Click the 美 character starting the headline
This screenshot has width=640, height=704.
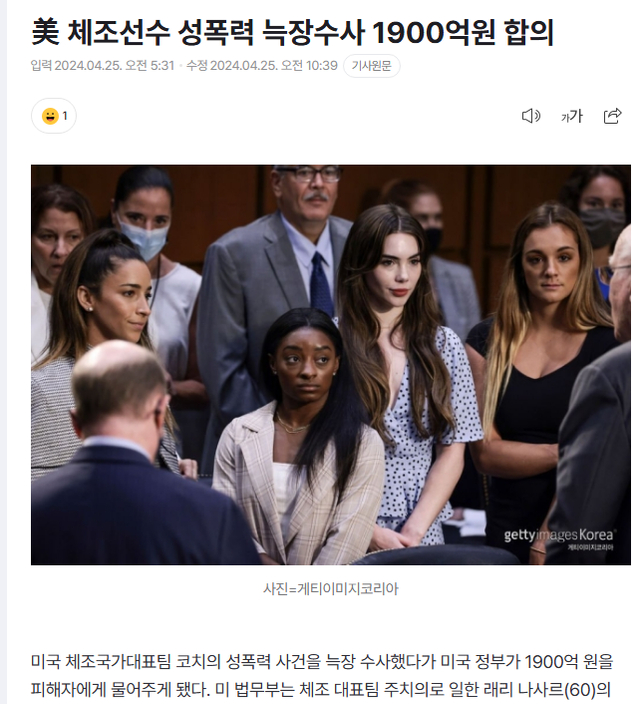click(x=45, y=32)
